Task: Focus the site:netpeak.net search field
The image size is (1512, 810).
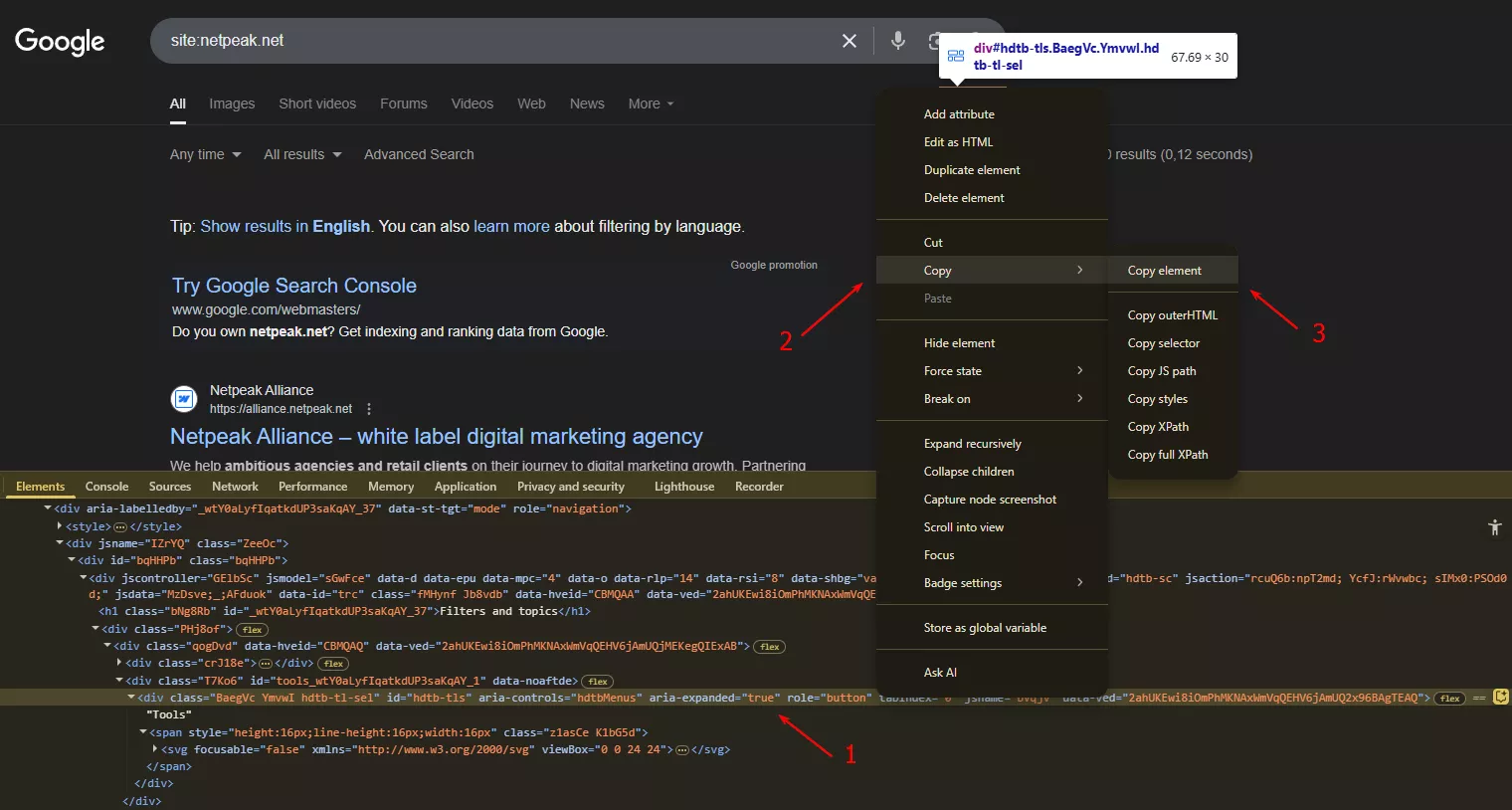Action: [497, 41]
